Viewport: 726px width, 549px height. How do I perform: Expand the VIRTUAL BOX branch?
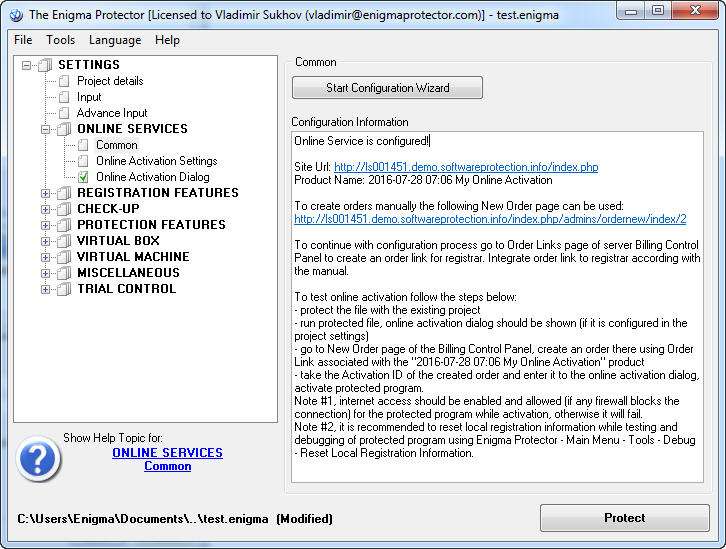pyautogui.click(x=45, y=241)
